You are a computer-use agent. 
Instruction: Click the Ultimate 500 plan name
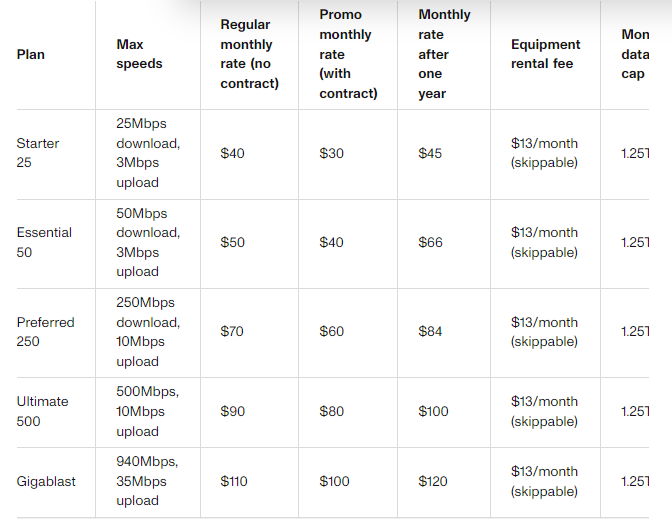(x=42, y=411)
